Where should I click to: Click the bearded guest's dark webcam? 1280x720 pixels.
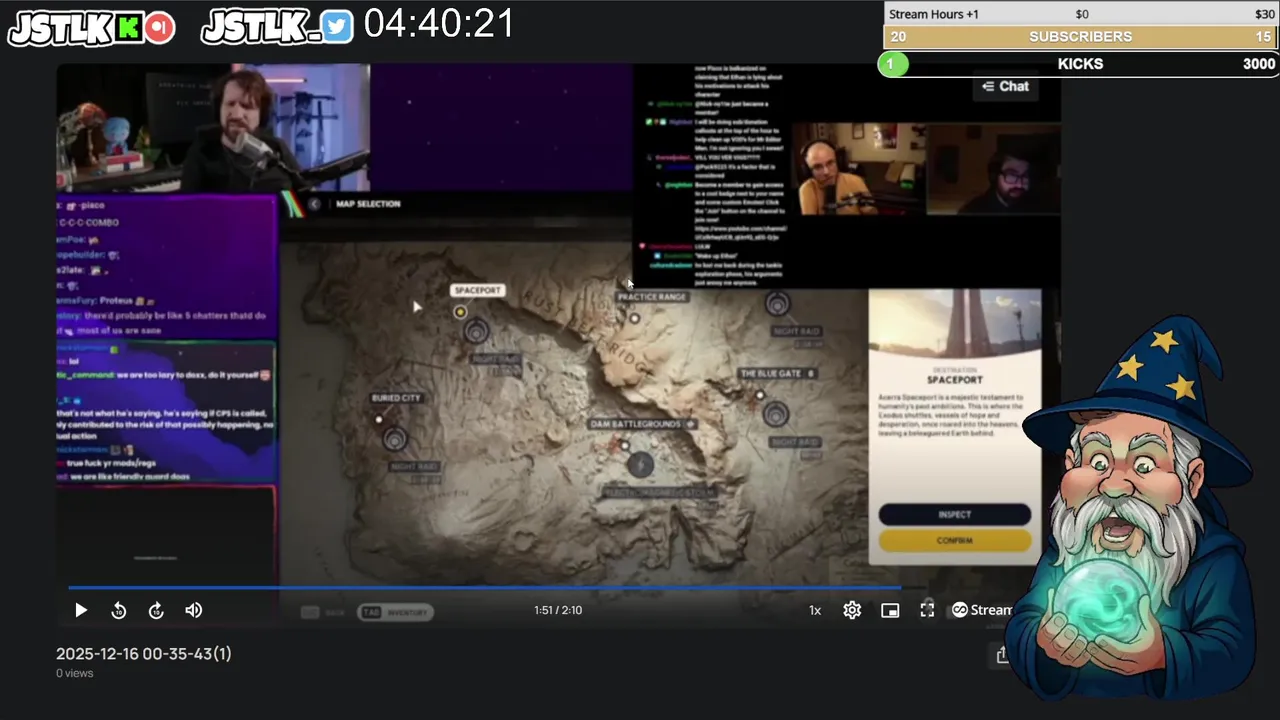point(993,168)
